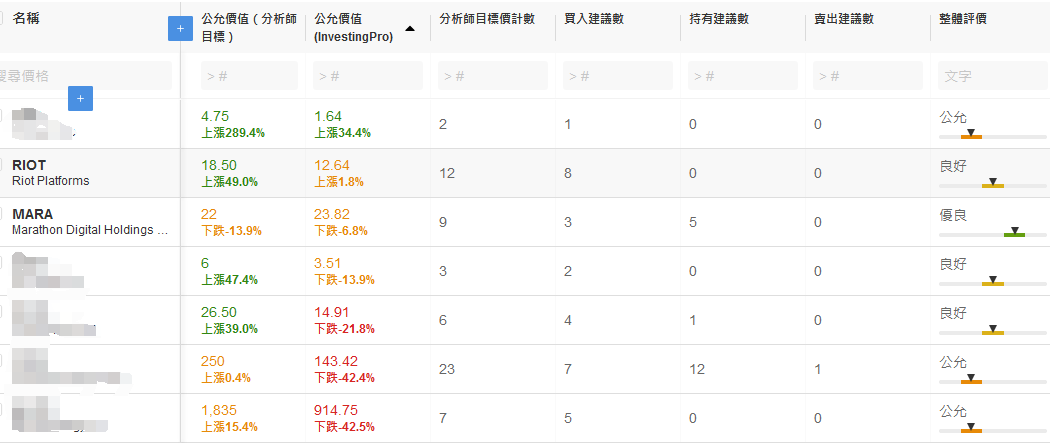Screen dimensions: 1050x443
Task: Click filter box under 持有建議數
Action: pos(742,76)
